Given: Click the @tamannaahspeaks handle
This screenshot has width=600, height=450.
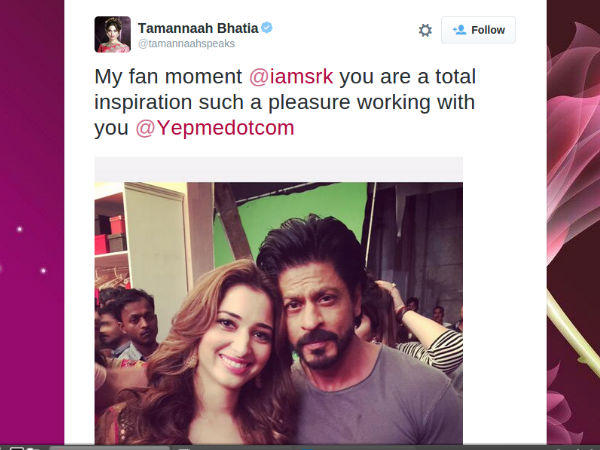Looking at the screenshot, I should pos(186,44).
